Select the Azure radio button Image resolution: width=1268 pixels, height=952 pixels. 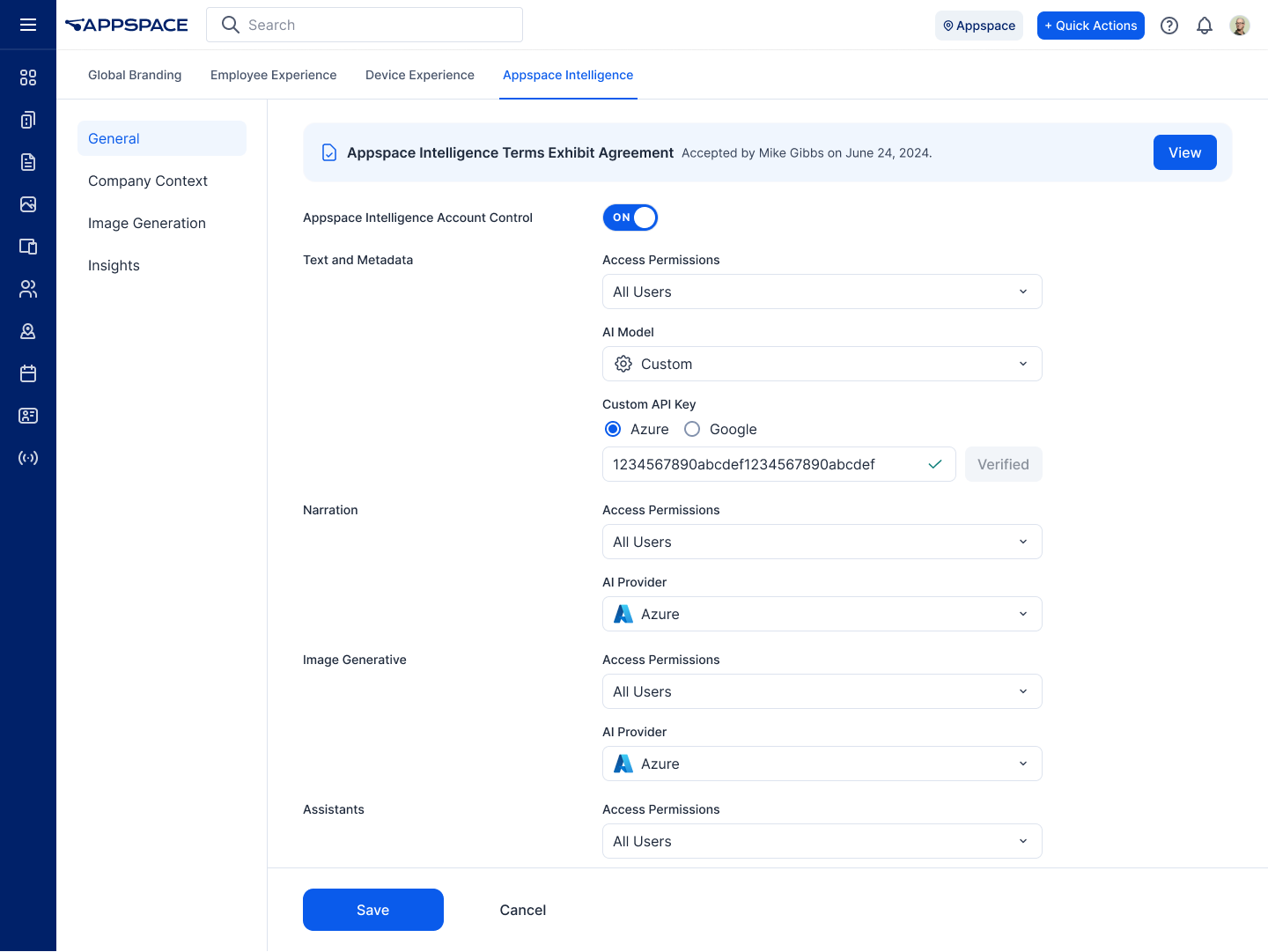pyautogui.click(x=613, y=429)
